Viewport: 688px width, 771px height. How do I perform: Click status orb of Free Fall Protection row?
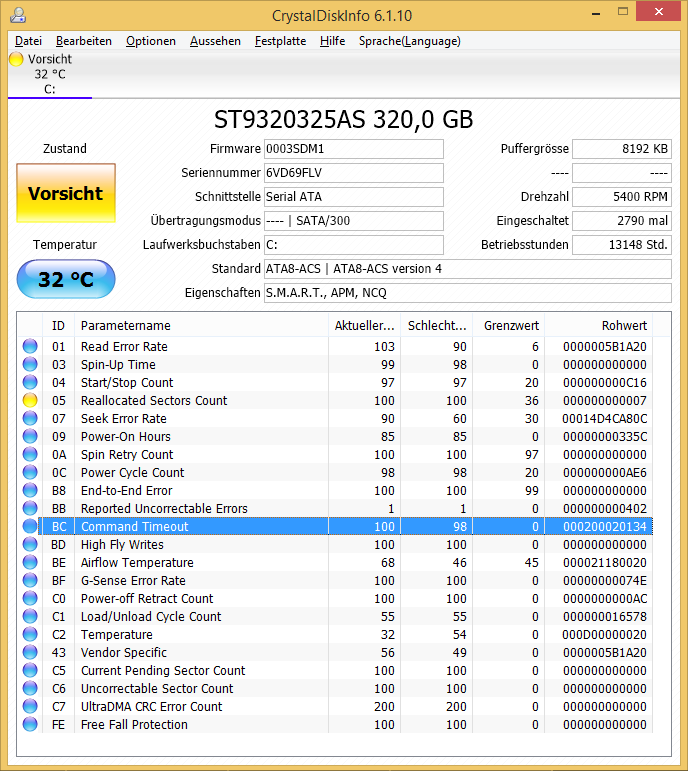pos(30,724)
